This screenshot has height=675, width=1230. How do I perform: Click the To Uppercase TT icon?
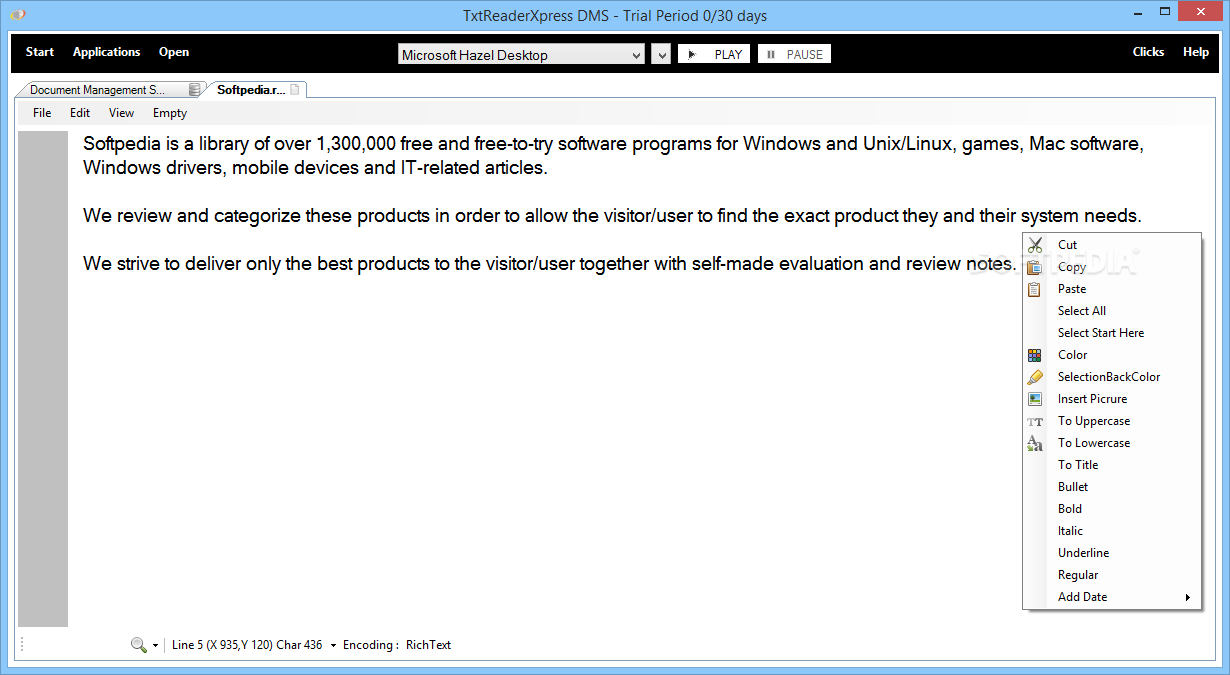1035,421
